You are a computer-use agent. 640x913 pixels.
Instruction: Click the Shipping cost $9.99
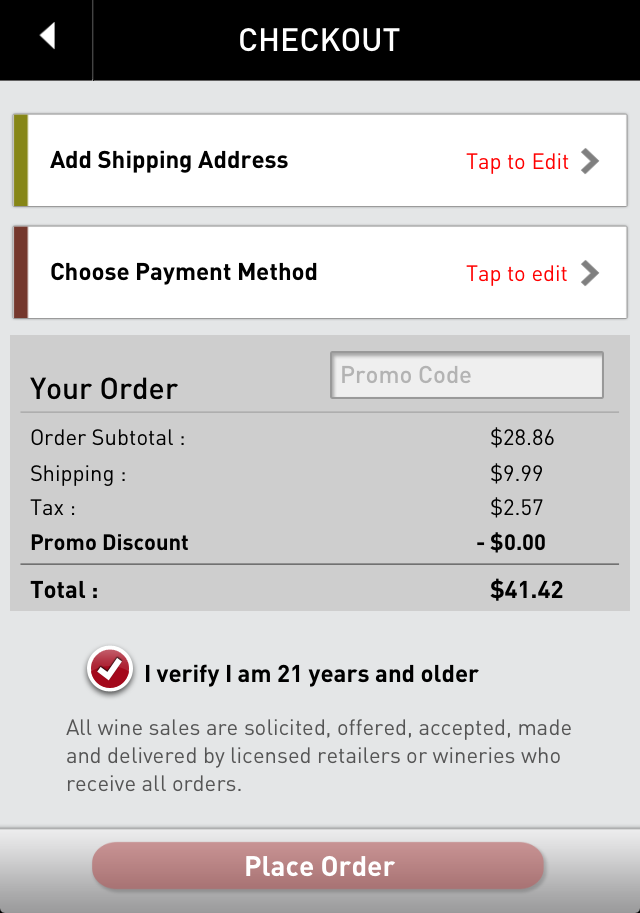(x=517, y=473)
